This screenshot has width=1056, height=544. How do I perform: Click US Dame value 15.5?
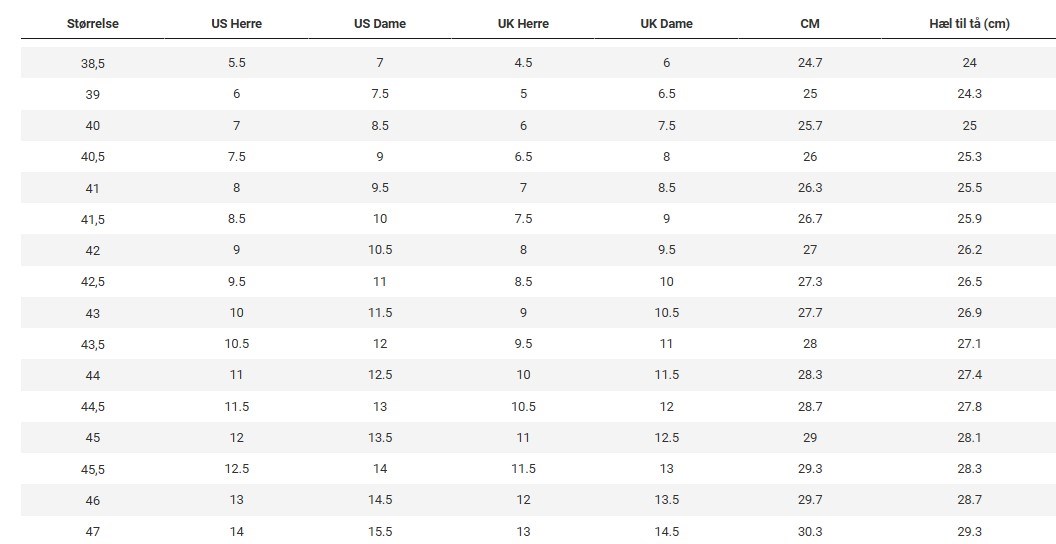pyautogui.click(x=380, y=531)
